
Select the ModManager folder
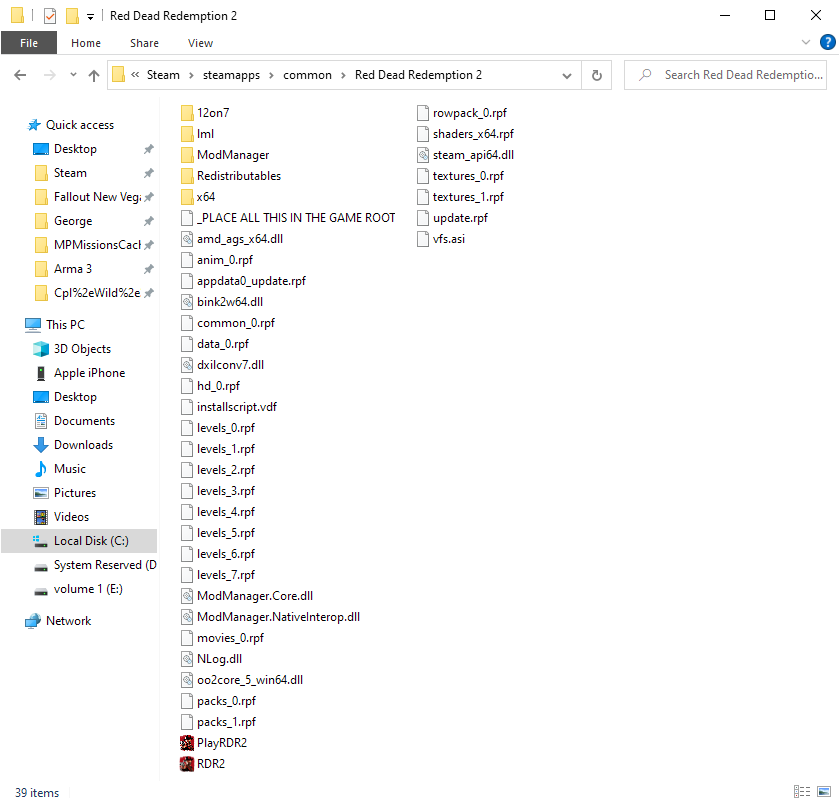(x=232, y=155)
